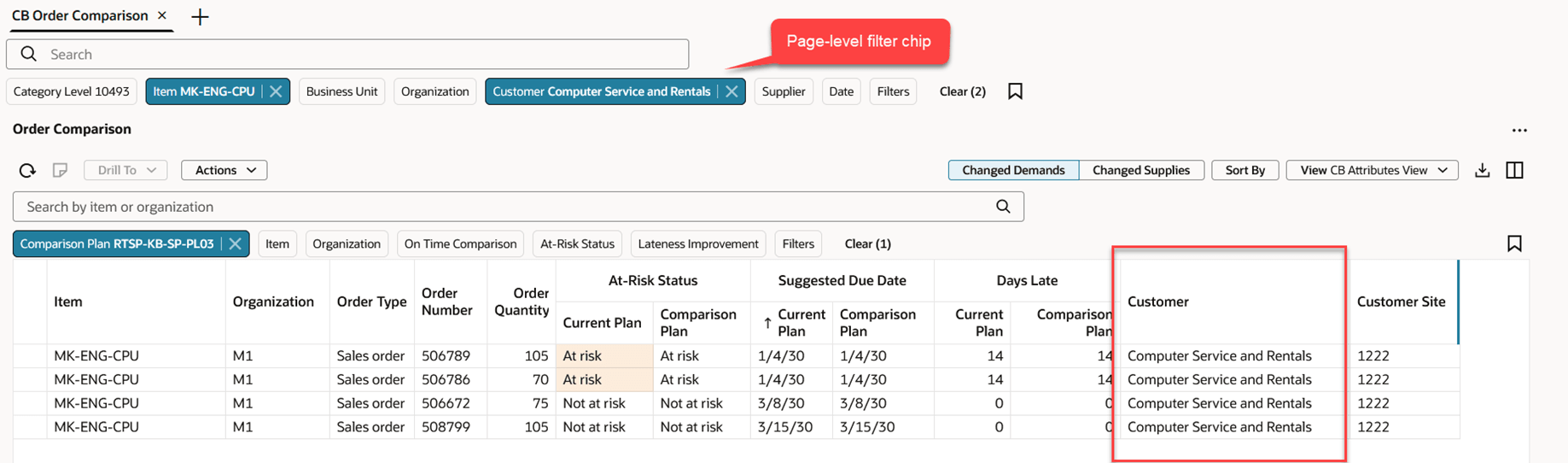Remove the Item MK-ENG-CPU filter chip
This screenshot has height=463, width=1568.
(276, 91)
